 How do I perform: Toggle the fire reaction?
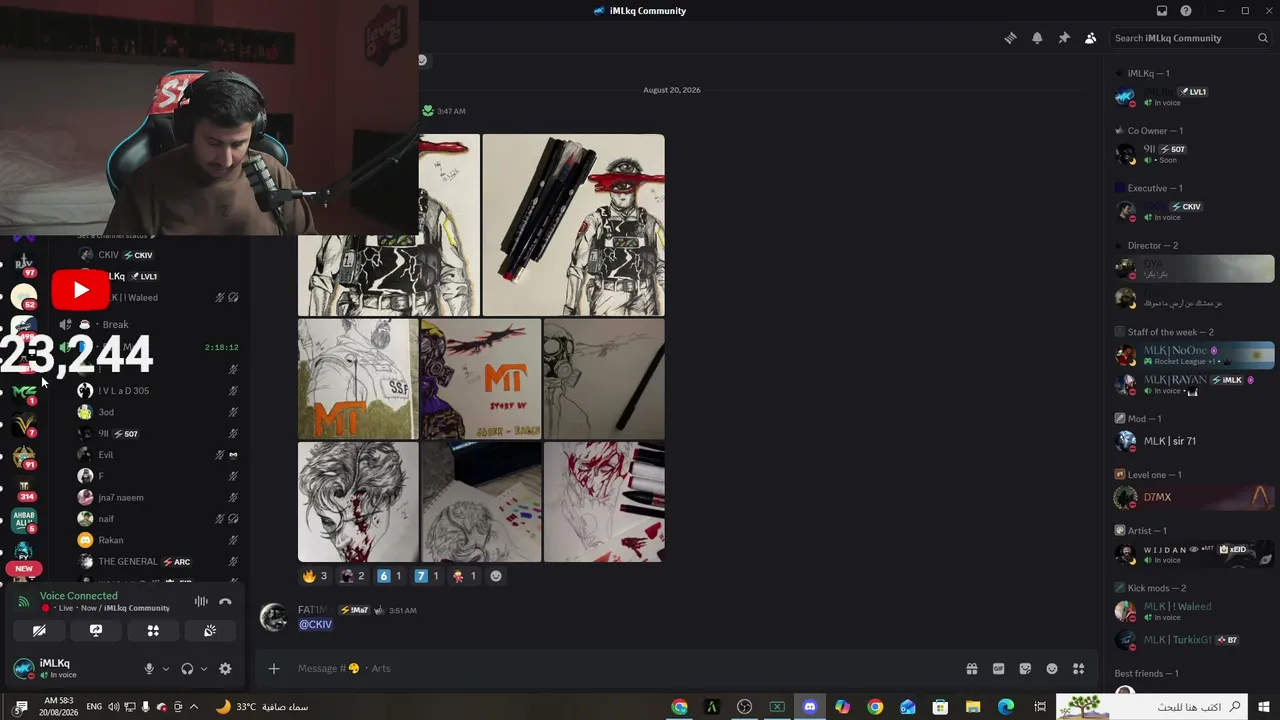[x=315, y=576]
